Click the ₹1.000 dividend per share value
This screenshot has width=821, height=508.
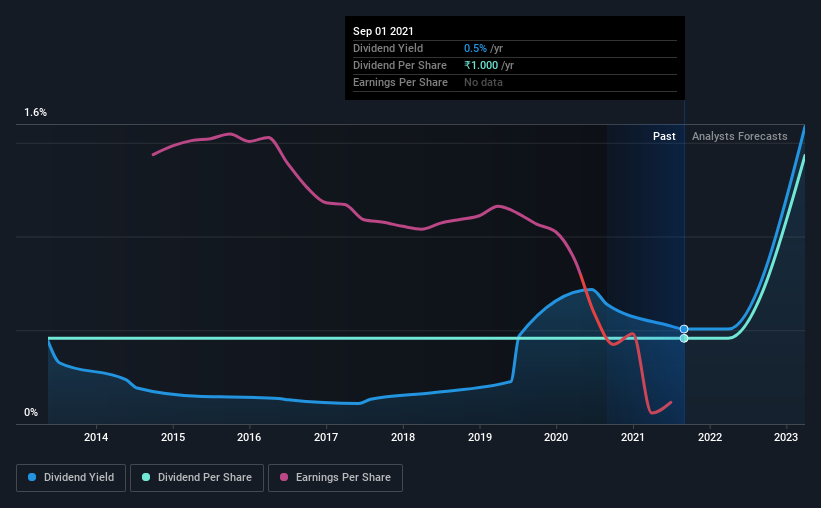(481, 65)
